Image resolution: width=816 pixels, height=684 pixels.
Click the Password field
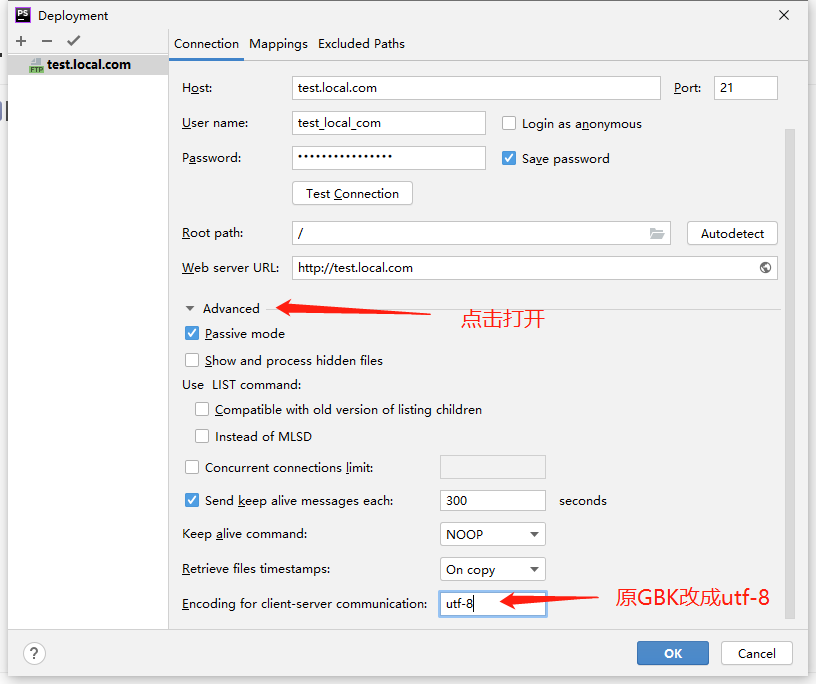[389, 158]
